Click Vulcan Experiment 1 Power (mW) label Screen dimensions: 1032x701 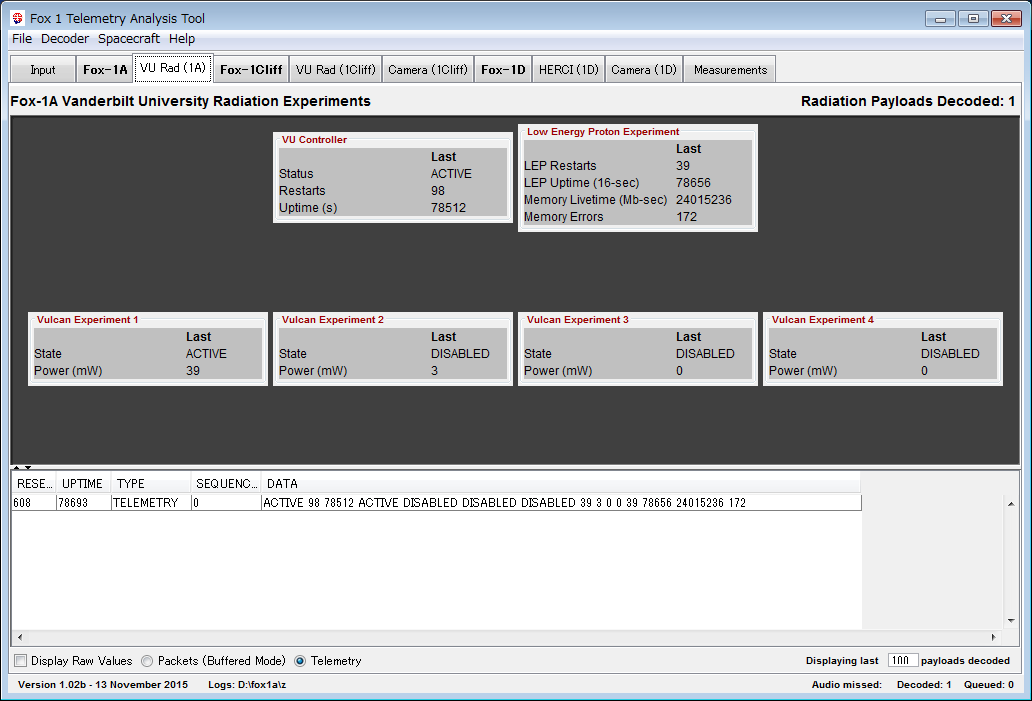[x=68, y=371]
